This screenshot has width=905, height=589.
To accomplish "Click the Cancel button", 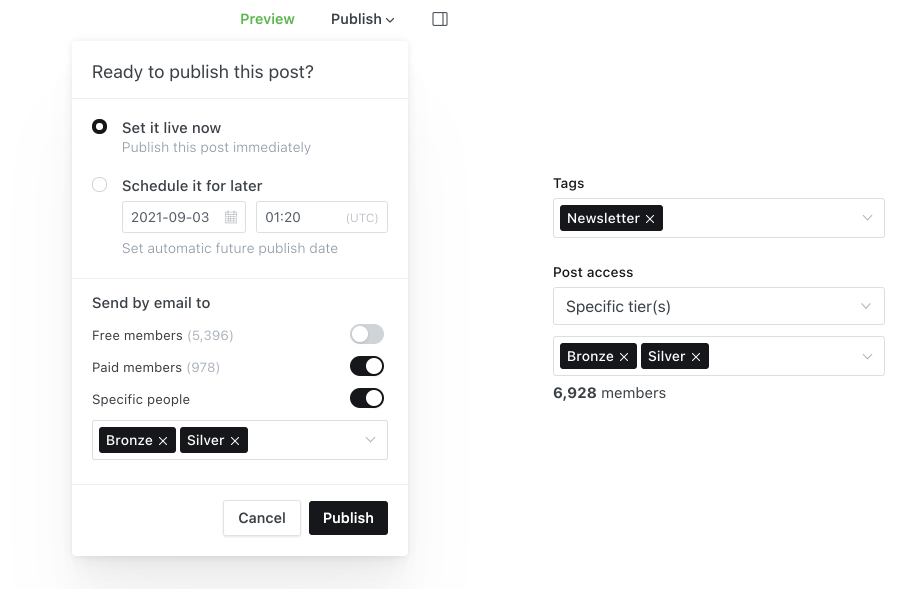I will pos(262,518).
